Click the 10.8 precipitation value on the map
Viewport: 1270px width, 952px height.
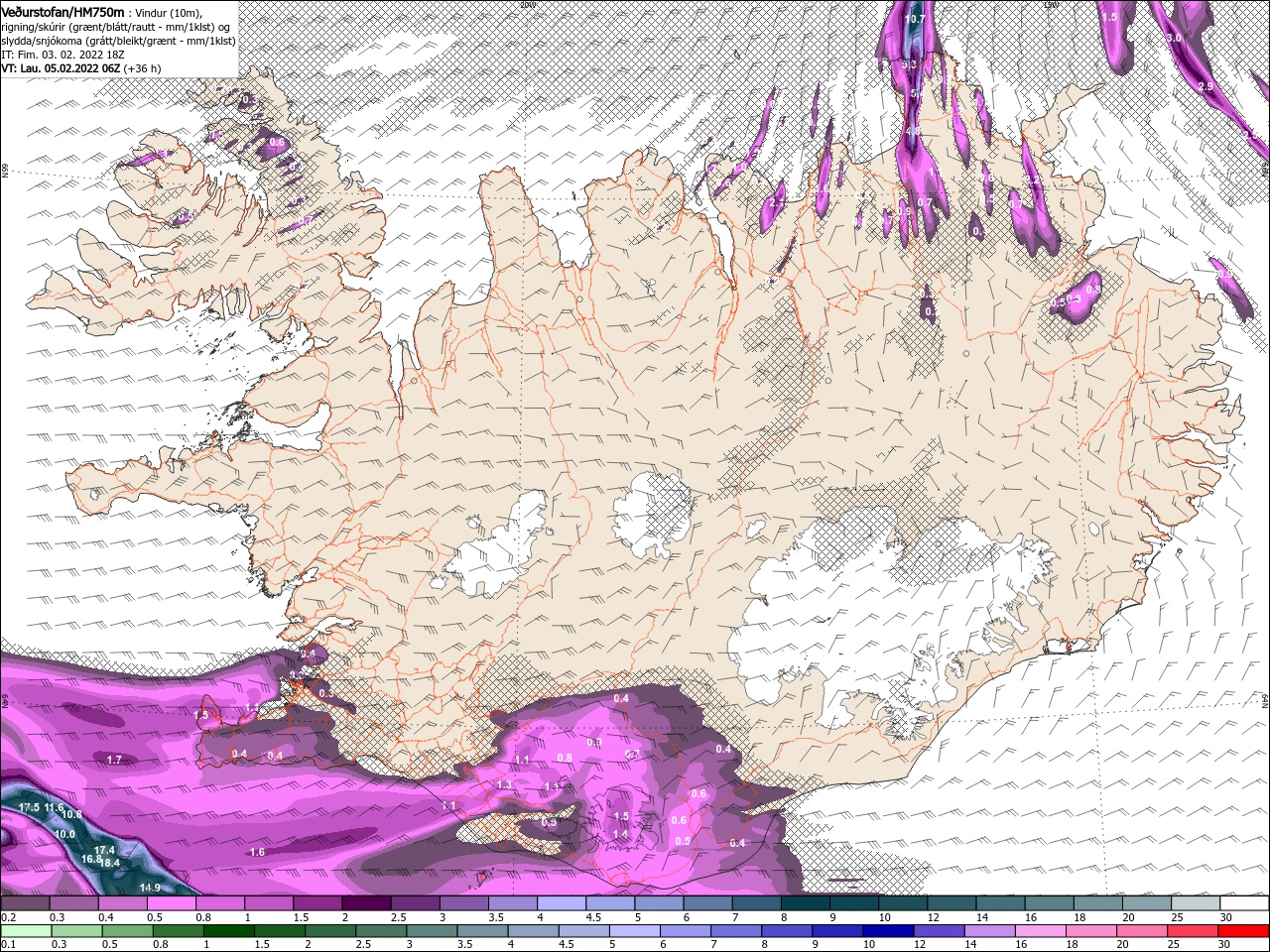72,815
